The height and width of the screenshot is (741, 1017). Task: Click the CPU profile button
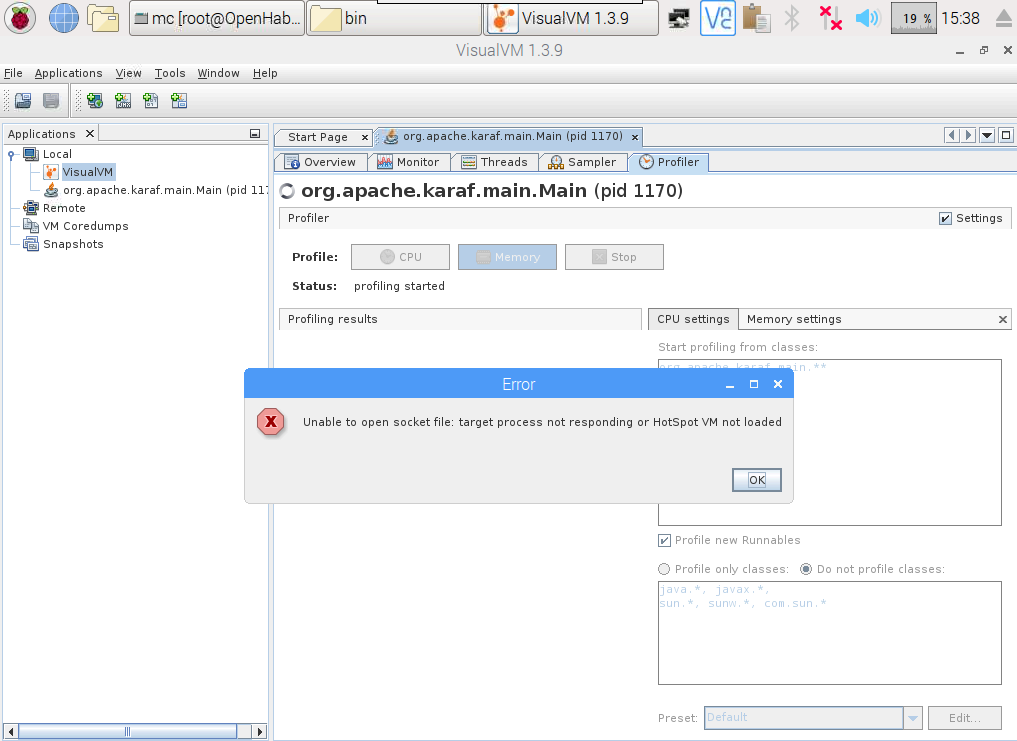click(400, 257)
